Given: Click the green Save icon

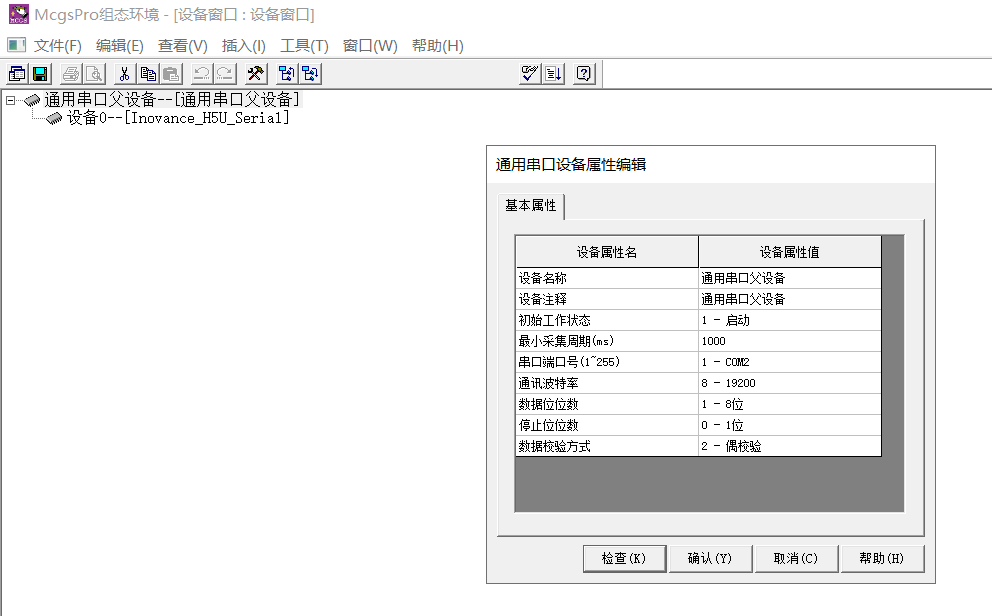Looking at the screenshot, I should [x=40, y=73].
